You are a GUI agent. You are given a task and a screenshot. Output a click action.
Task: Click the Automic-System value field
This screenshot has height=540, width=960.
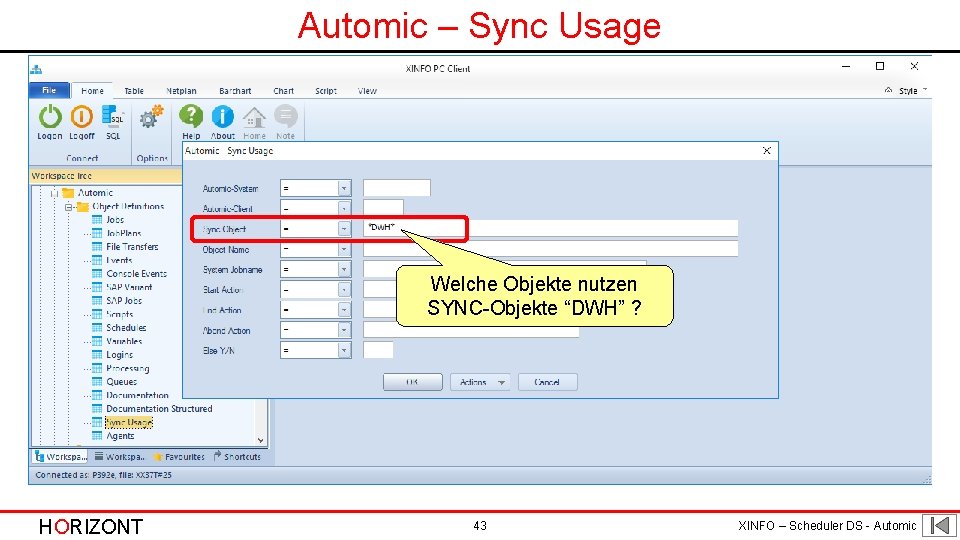coord(397,189)
